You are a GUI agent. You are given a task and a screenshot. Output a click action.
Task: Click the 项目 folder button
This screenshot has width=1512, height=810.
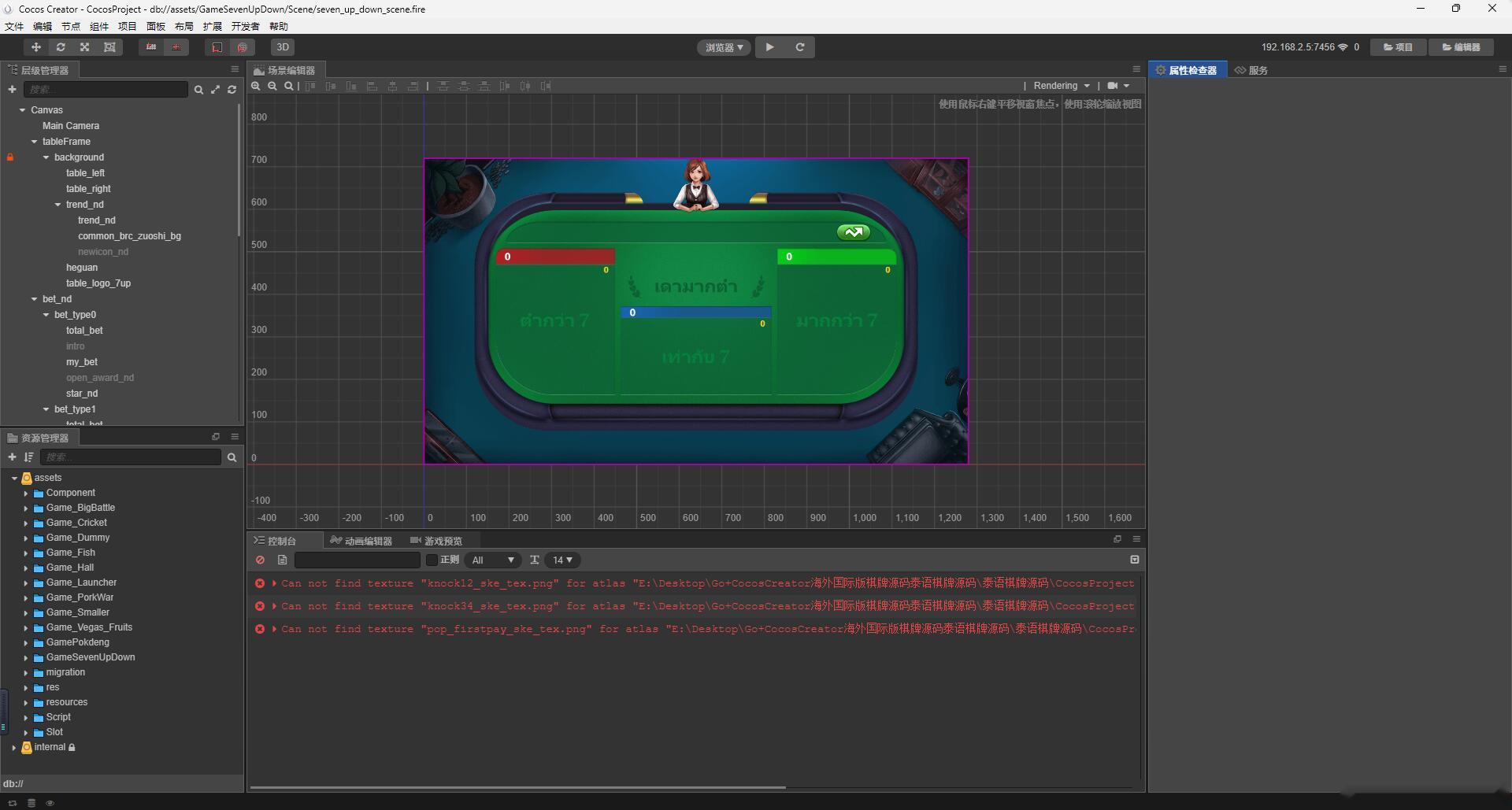(x=1398, y=47)
